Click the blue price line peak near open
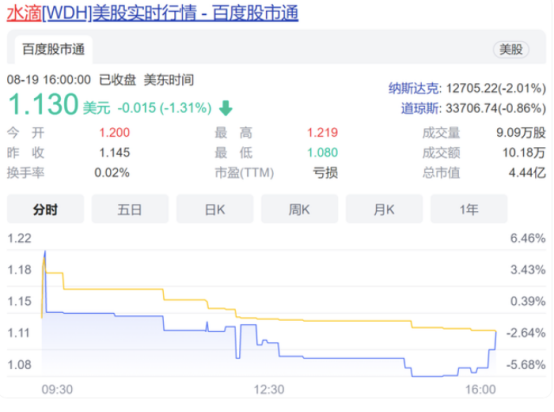This screenshot has width=554, height=412. [45, 252]
